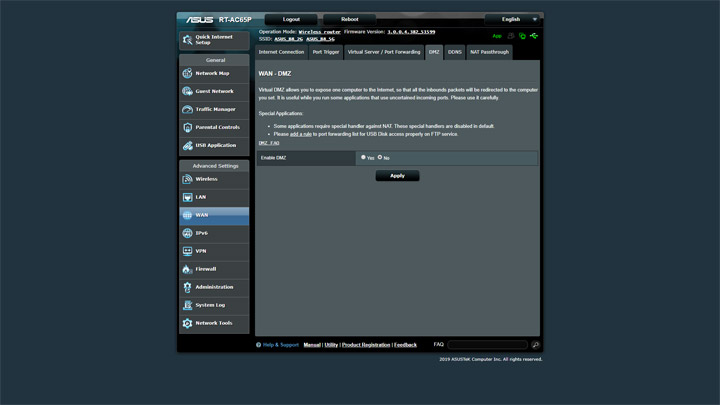Image resolution: width=720 pixels, height=405 pixels.
Task: Apply the DMZ settings
Action: [397, 176]
